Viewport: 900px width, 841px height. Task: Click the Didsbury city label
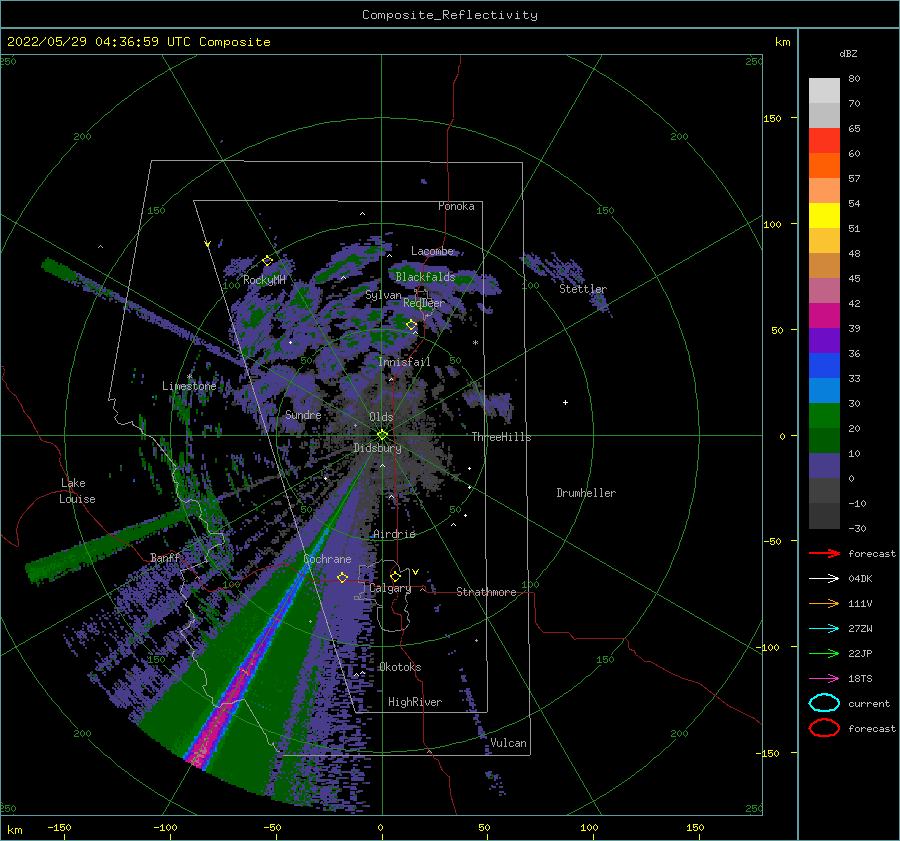click(377, 448)
